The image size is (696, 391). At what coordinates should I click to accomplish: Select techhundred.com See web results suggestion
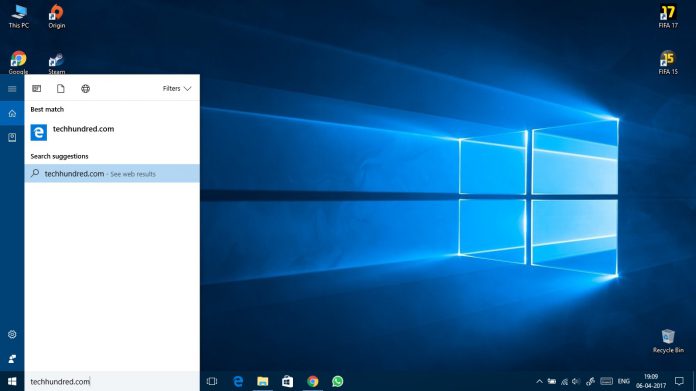[112, 174]
